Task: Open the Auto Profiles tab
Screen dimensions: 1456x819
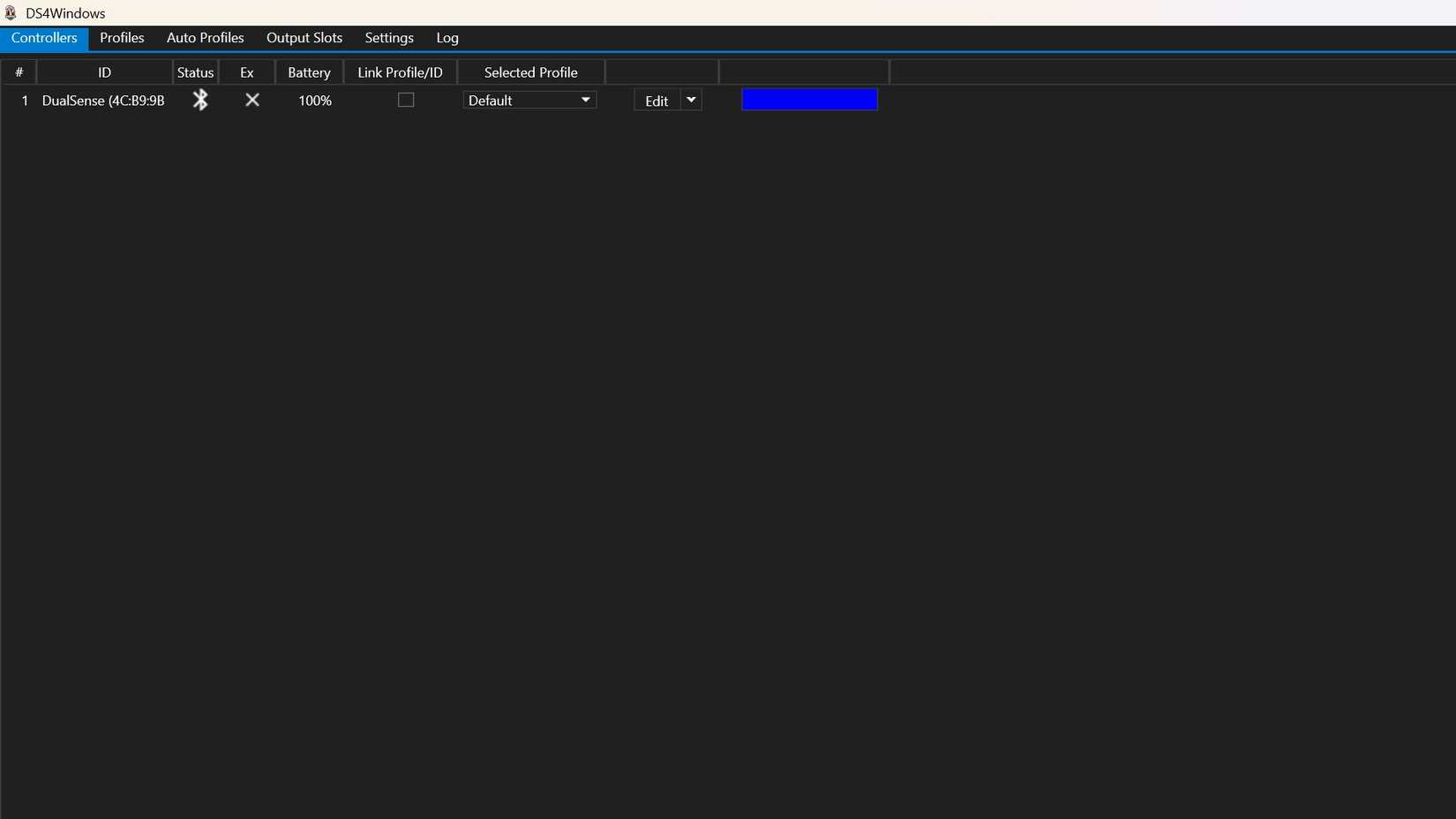Action: point(206,38)
